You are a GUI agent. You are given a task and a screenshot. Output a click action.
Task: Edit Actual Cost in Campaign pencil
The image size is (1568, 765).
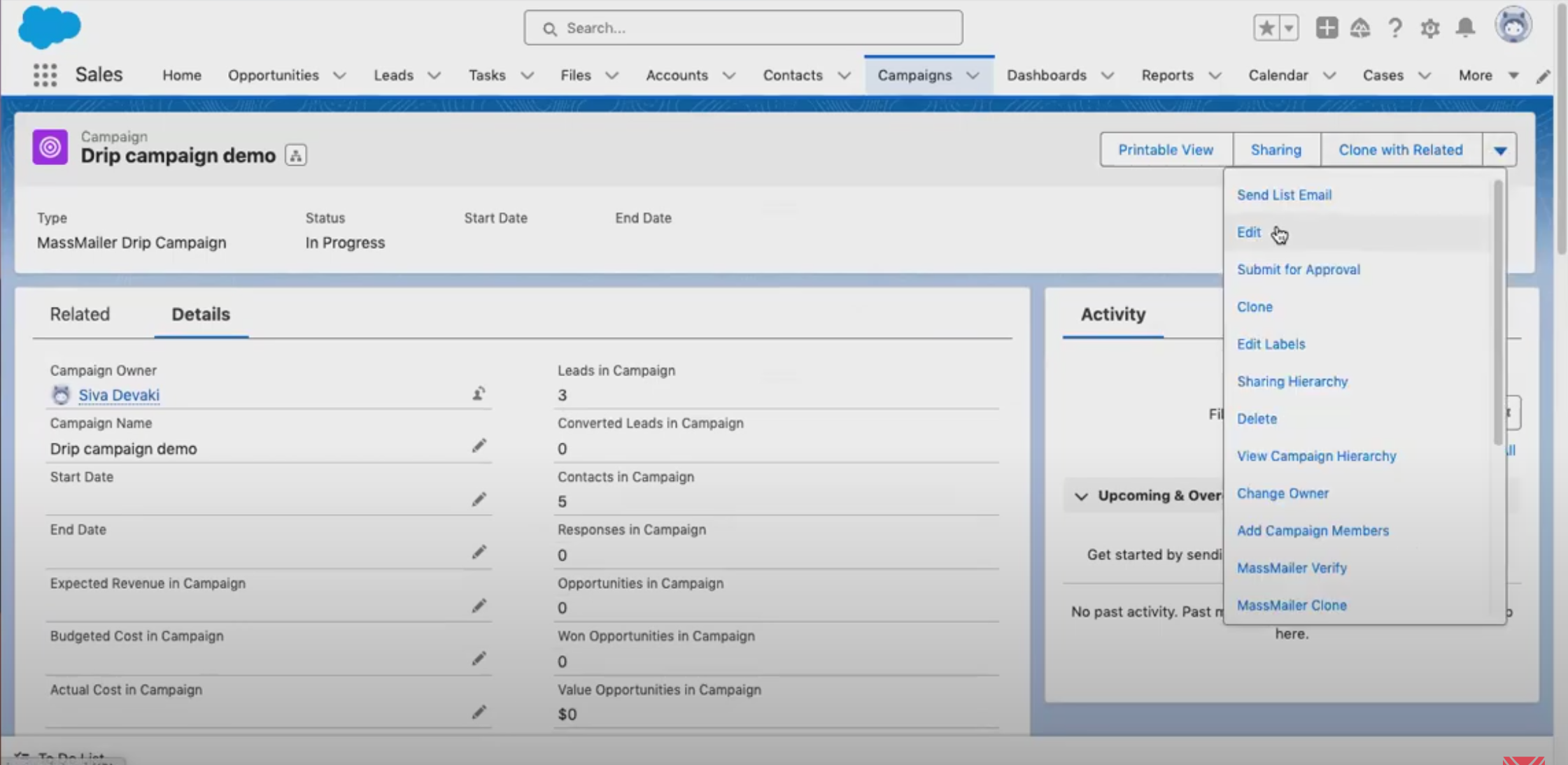pos(479,712)
